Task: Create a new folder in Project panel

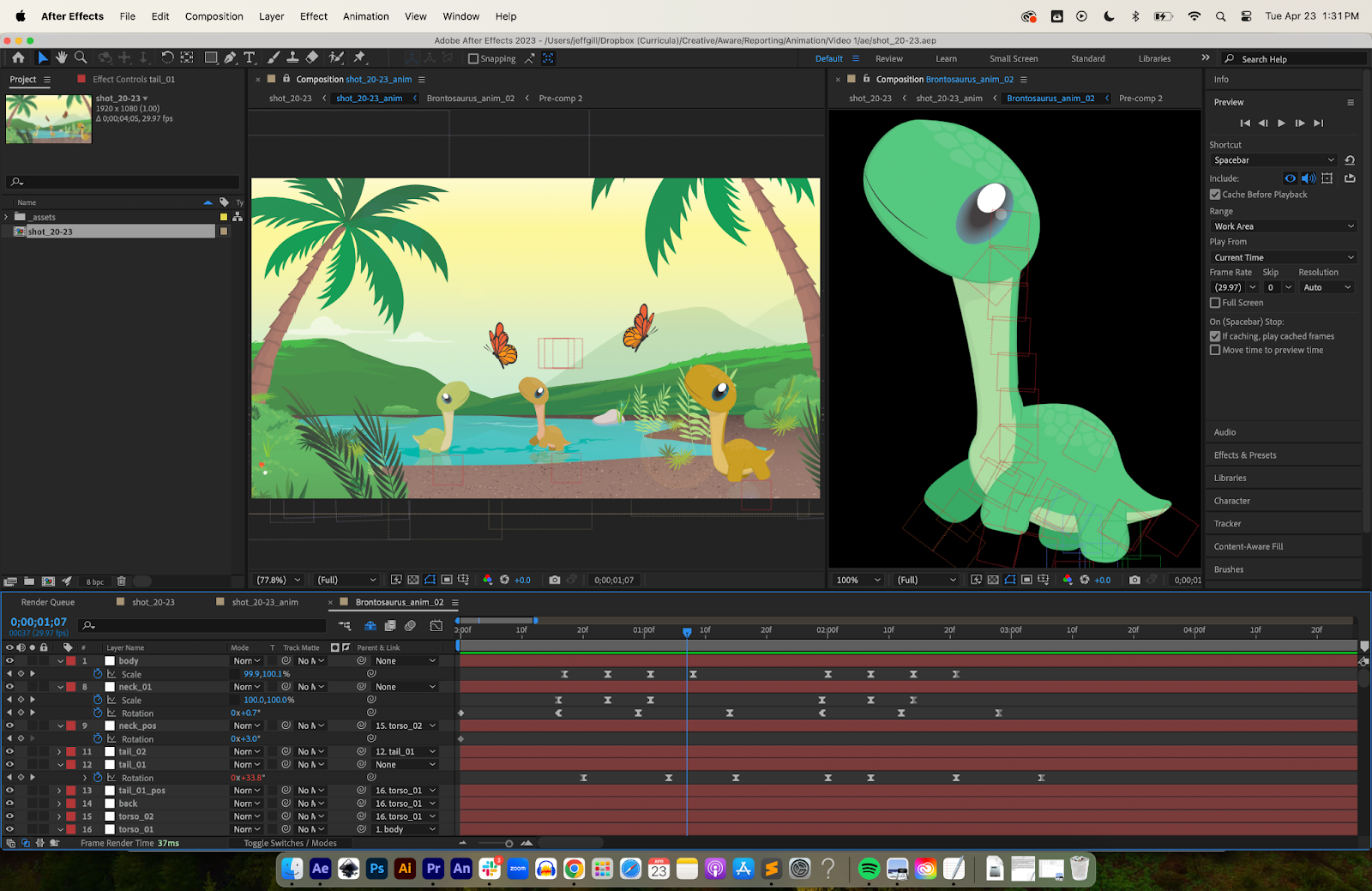Action: pos(29,581)
